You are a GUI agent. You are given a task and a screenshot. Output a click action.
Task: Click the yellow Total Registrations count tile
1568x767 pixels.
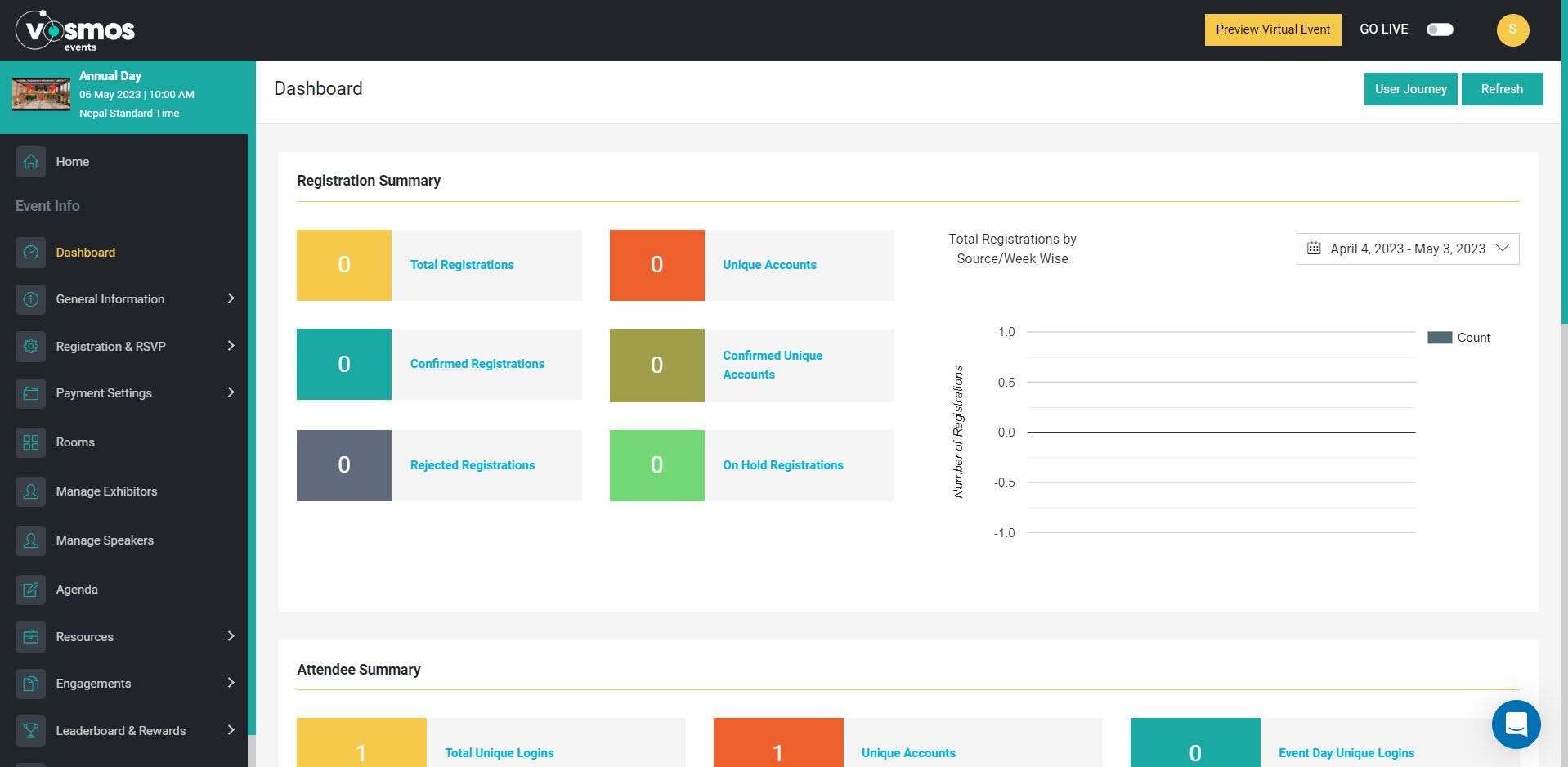pos(344,265)
